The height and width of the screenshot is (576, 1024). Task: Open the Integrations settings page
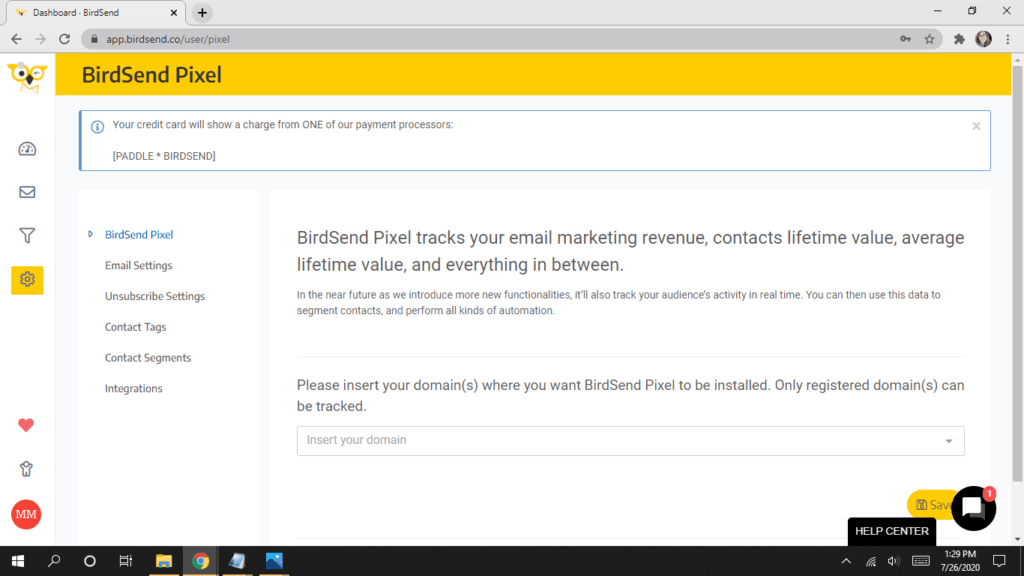pos(133,388)
